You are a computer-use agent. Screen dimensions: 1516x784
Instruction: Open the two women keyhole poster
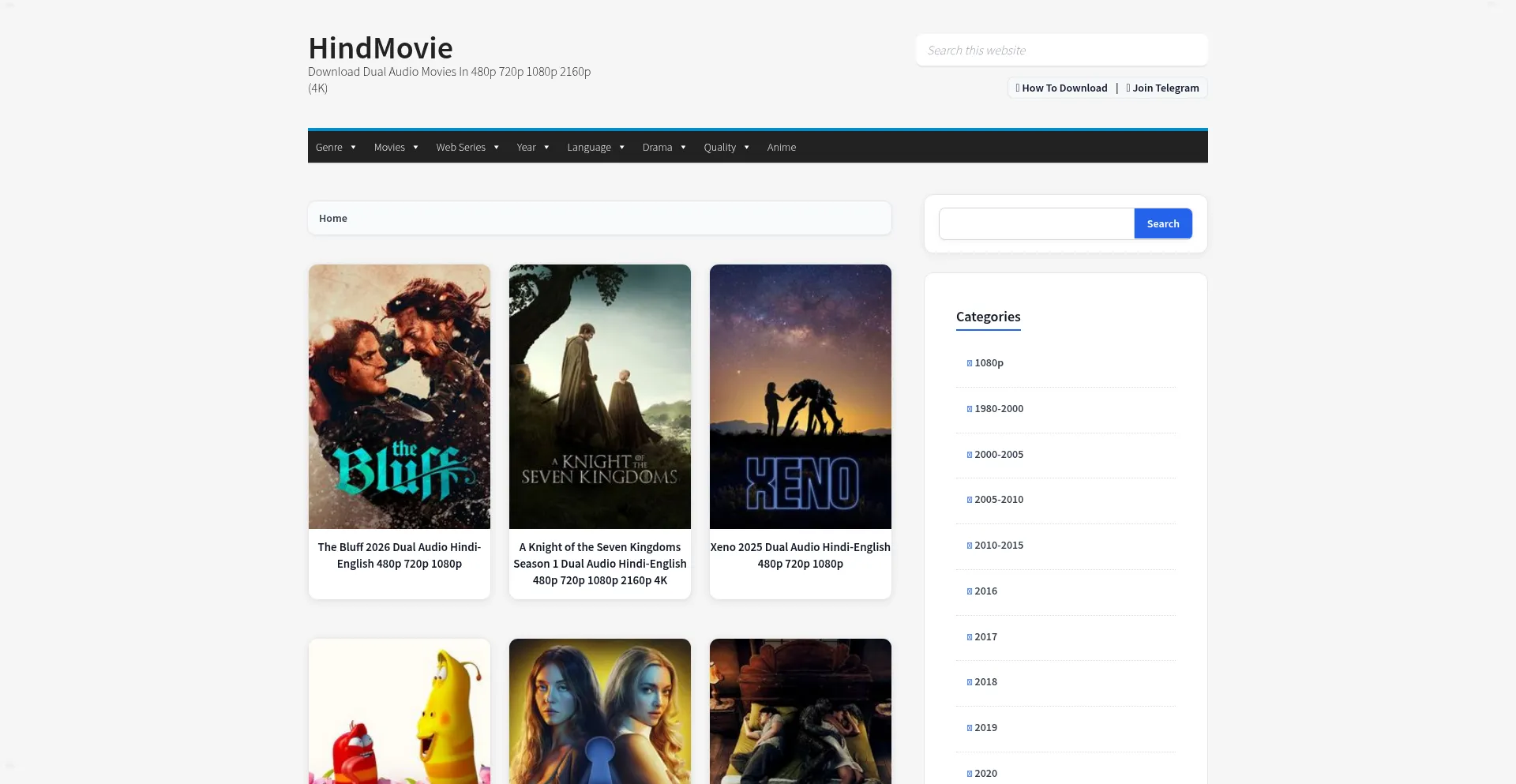[x=600, y=711]
